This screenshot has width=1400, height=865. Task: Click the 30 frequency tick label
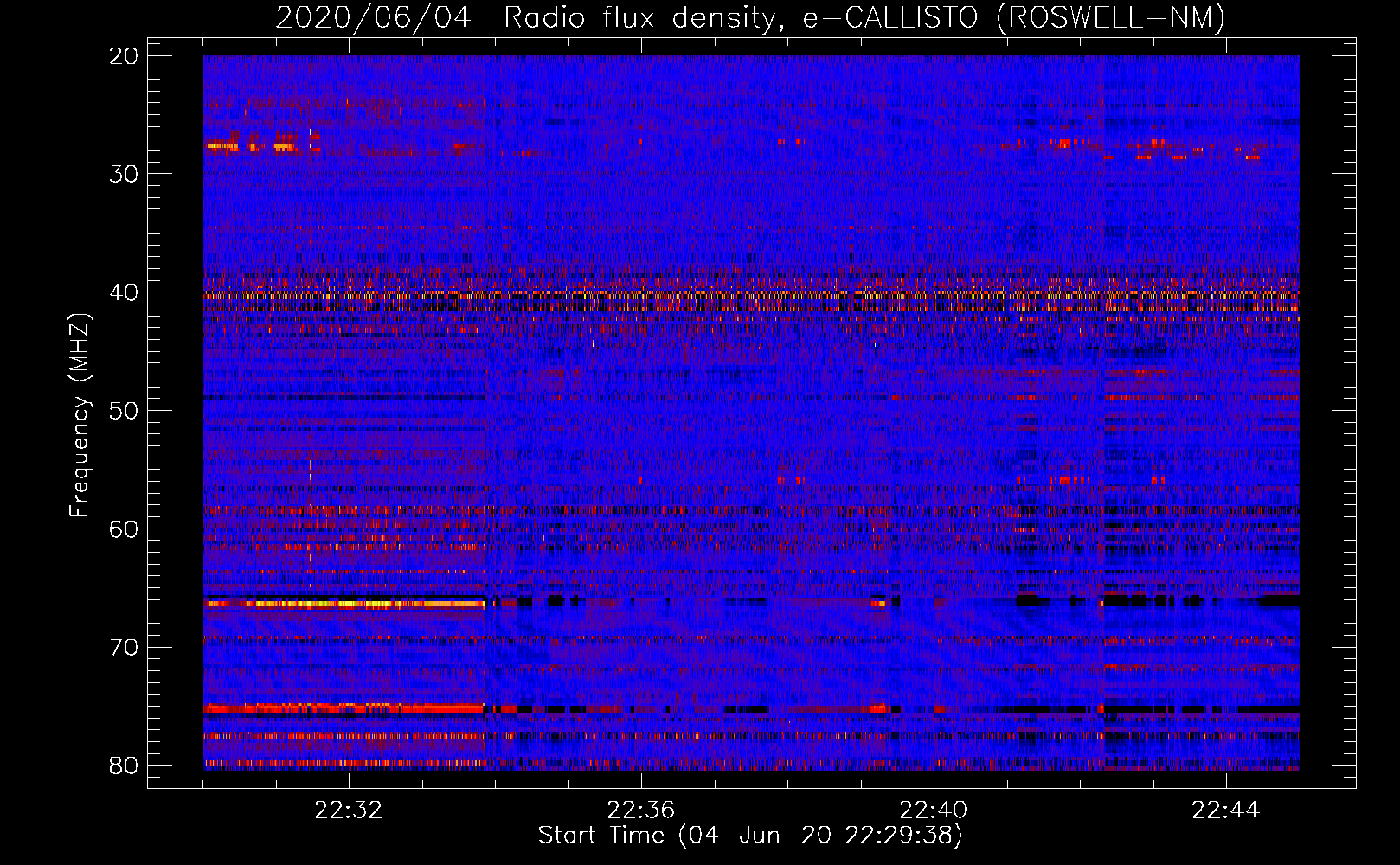point(125,174)
